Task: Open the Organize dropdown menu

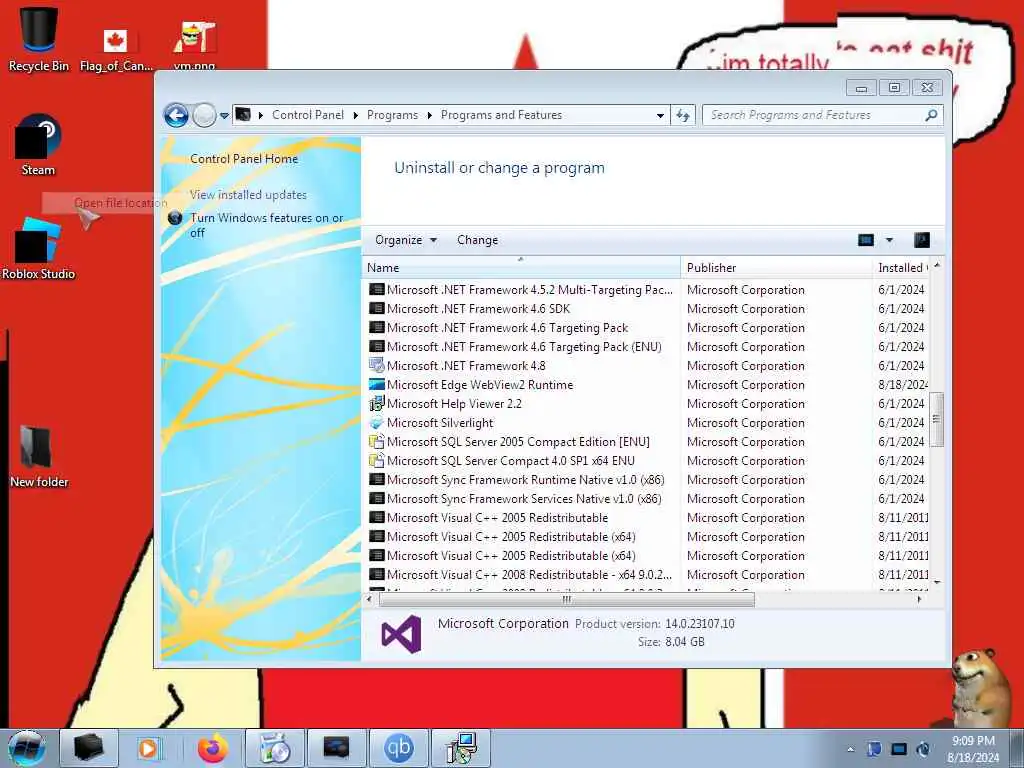Action: point(406,240)
